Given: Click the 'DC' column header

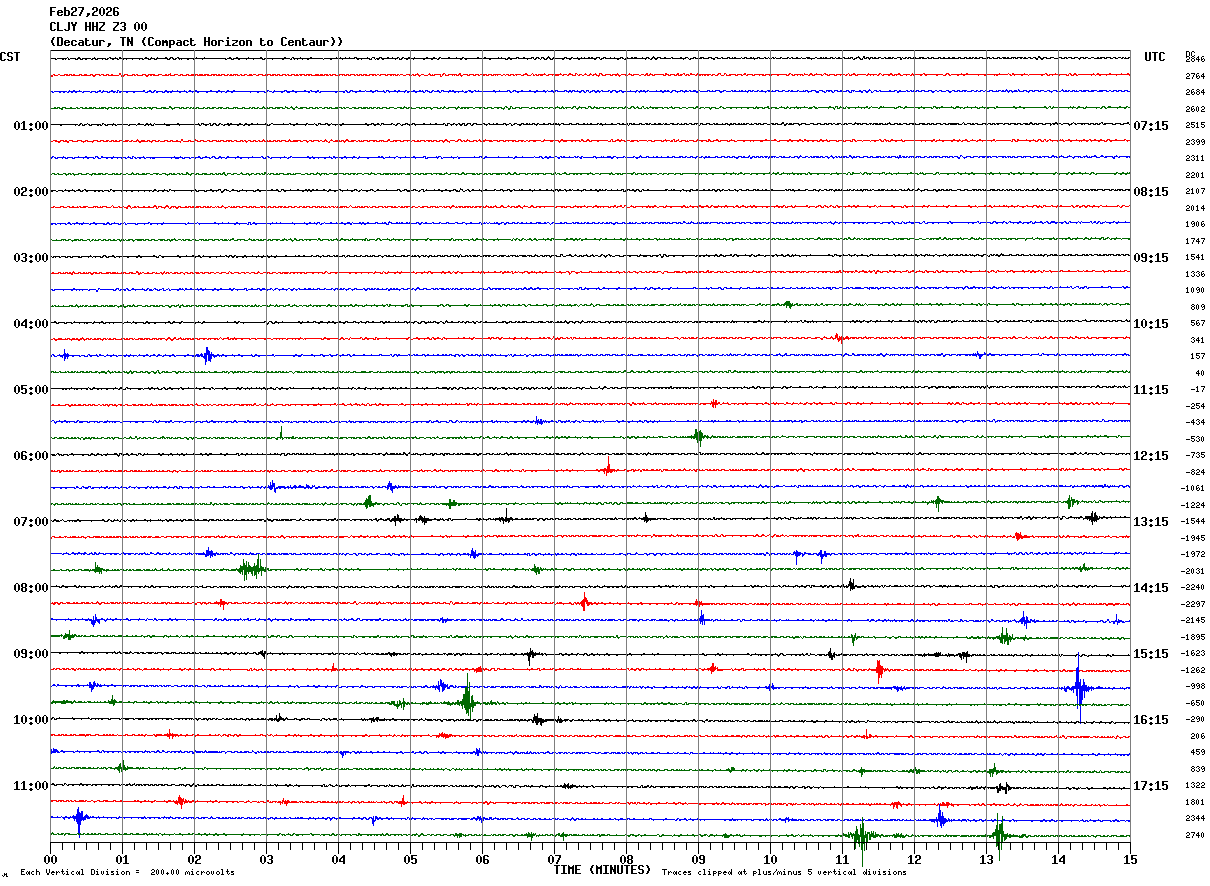Looking at the screenshot, I should [1190, 54].
